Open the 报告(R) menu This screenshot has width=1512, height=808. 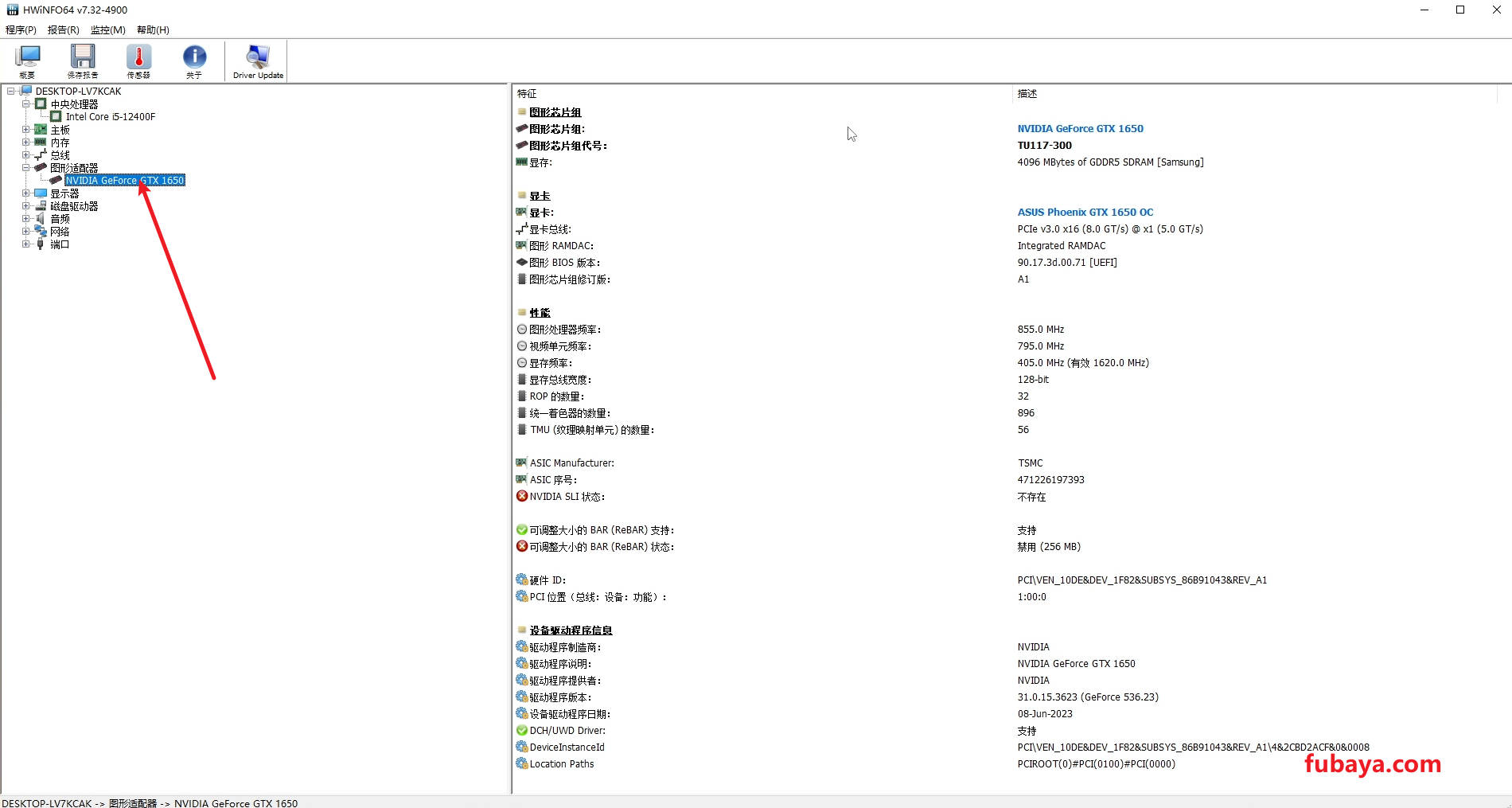coord(64,29)
